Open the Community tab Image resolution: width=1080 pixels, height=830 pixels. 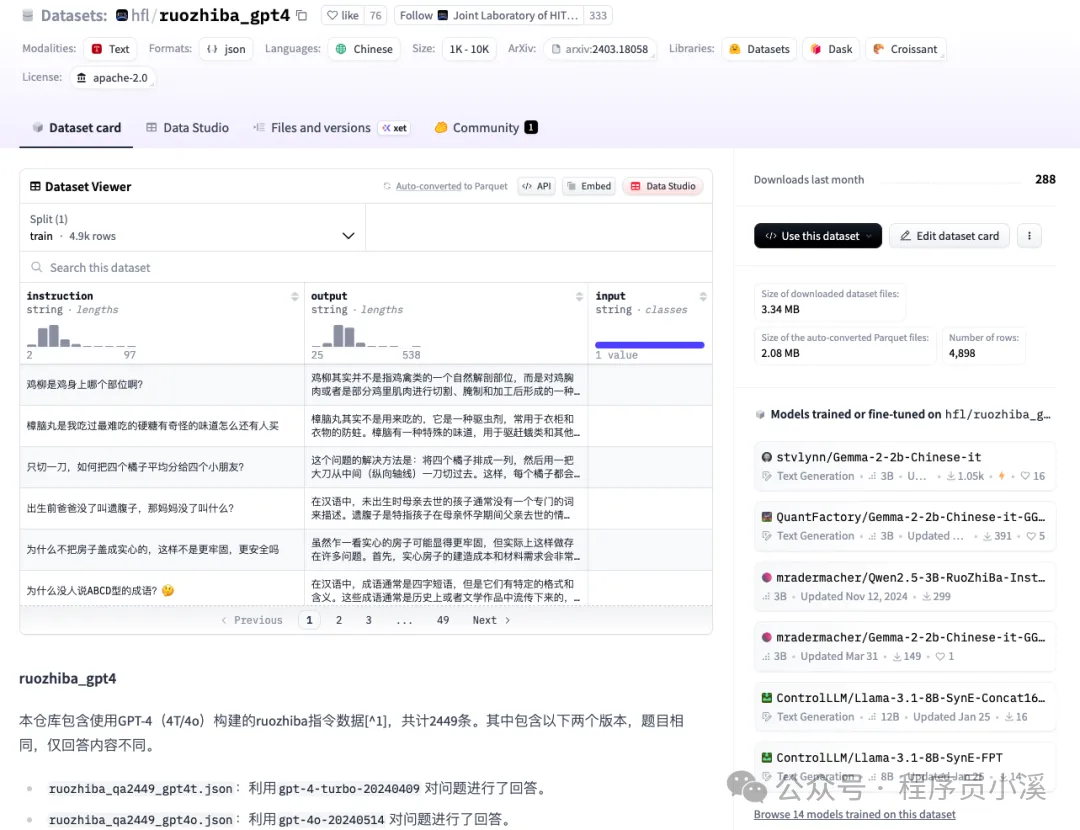pyautogui.click(x=486, y=127)
